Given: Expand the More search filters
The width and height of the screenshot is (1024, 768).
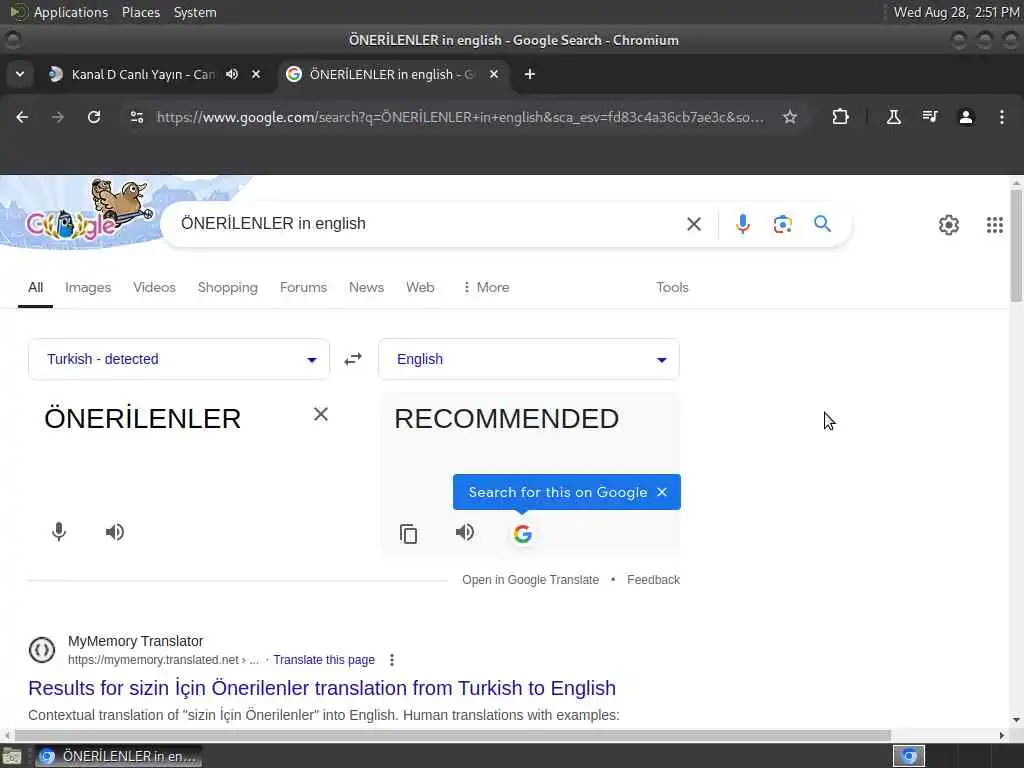Looking at the screenshot, I should 486,287.
